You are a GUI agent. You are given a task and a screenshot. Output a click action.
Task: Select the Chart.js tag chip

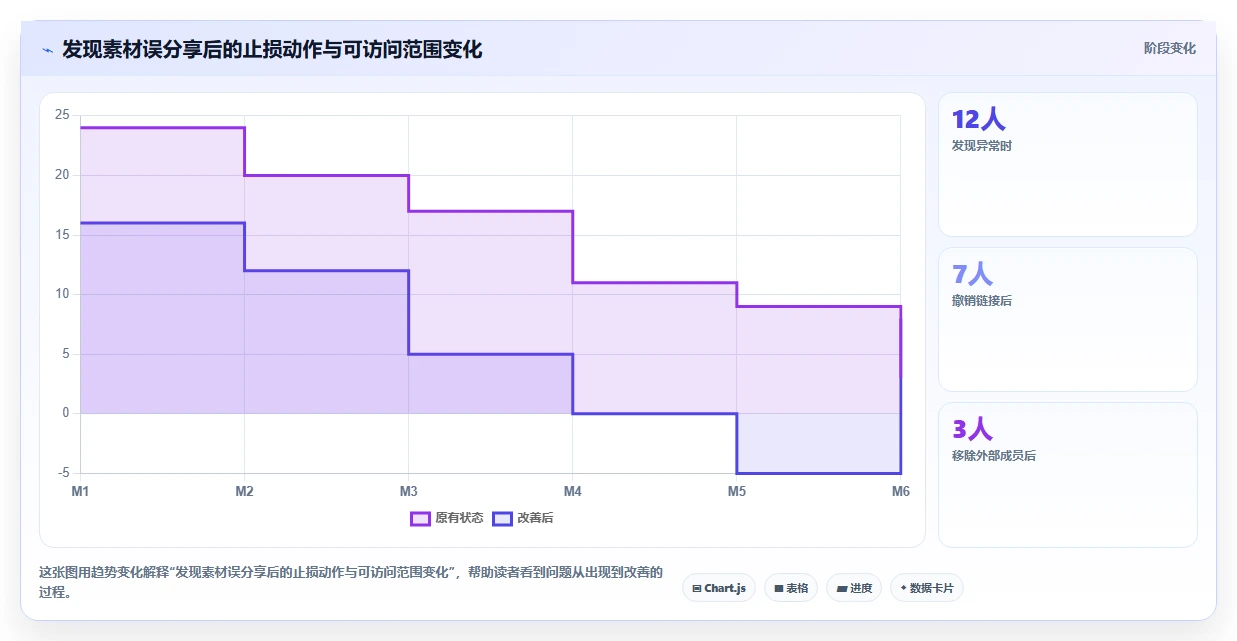(719, 588)
